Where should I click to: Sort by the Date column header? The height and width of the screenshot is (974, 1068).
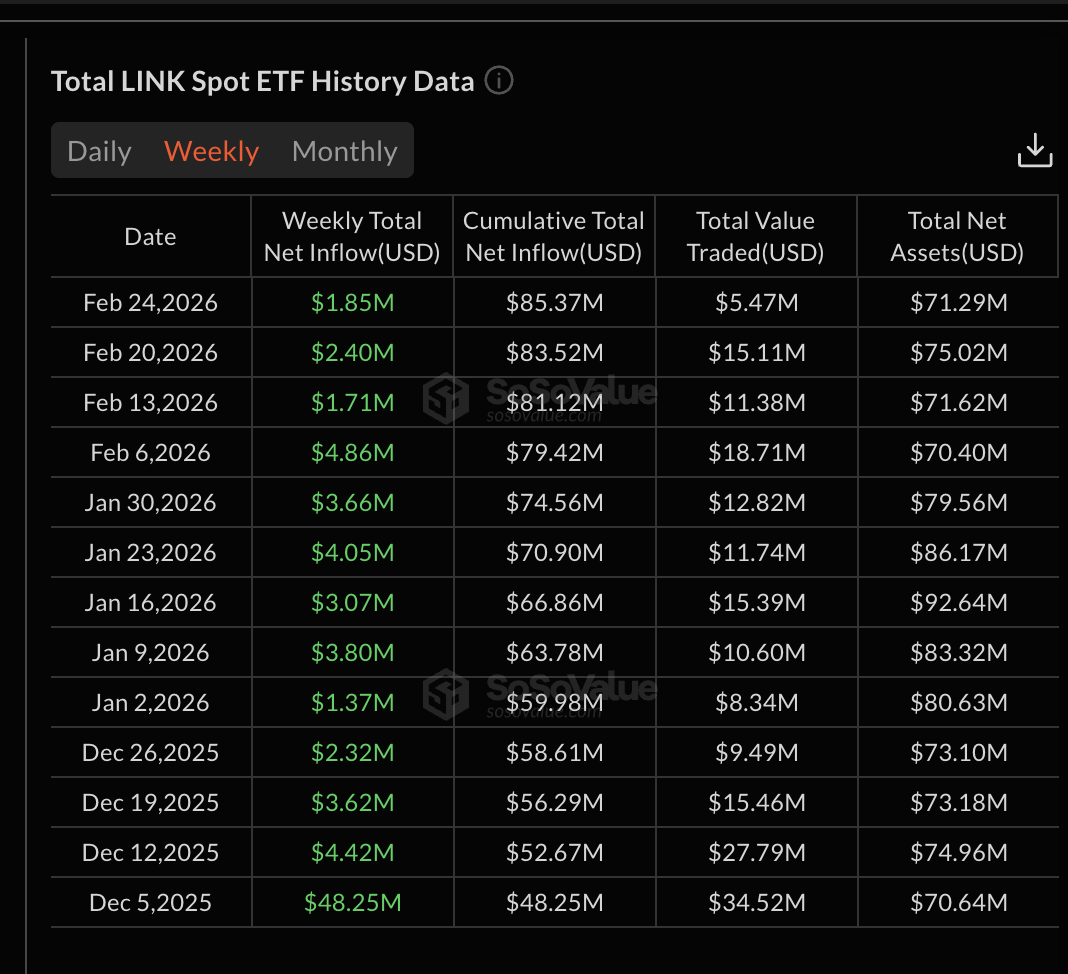tap(150, 236)
